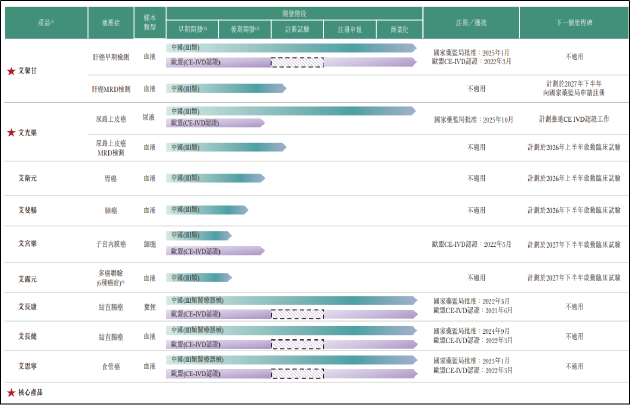This screenshot has height=405, width=630.
Task: Click the 標本類型 column header
Action: click(148, 23)
